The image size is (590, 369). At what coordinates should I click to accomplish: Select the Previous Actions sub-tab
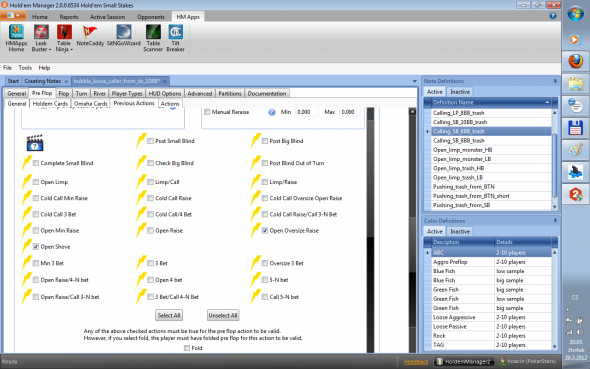tap(134, 103)
